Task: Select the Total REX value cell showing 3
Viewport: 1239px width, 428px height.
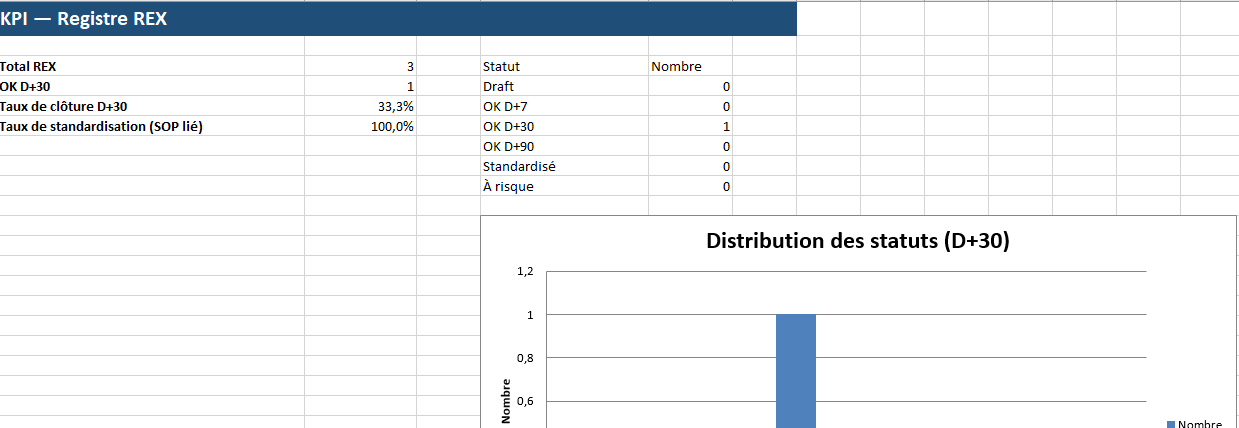Action: (x=360, y=67)
